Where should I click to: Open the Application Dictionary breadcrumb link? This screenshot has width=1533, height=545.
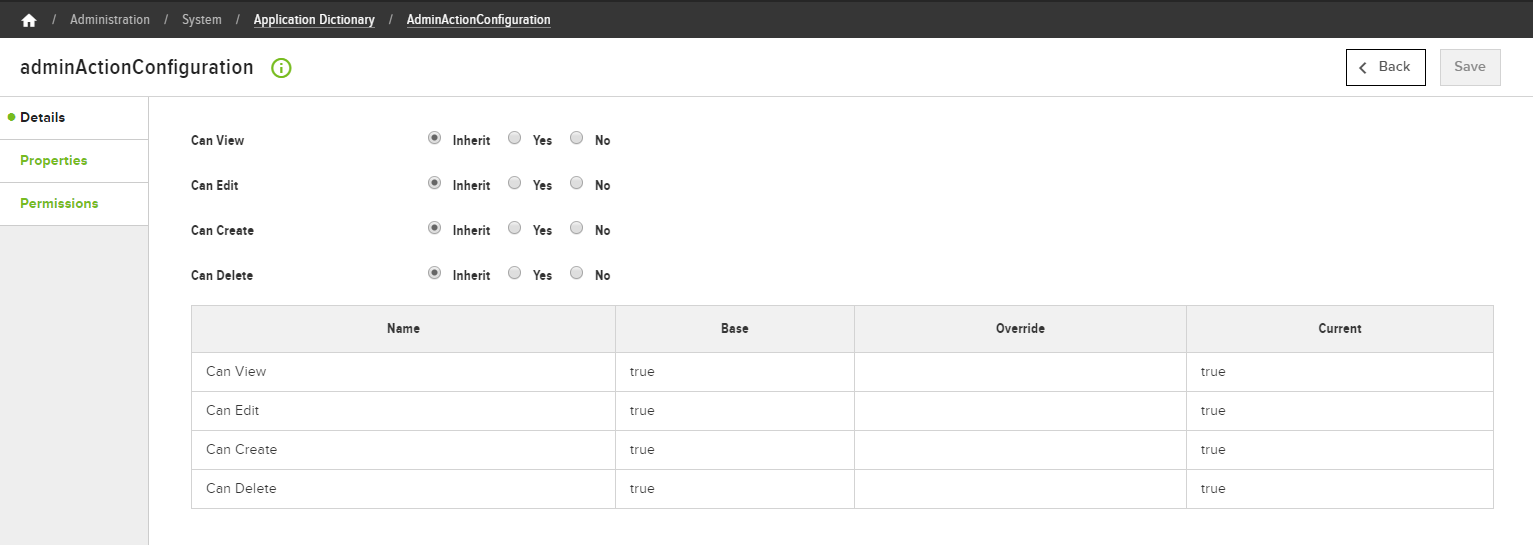tap(314, 20)
